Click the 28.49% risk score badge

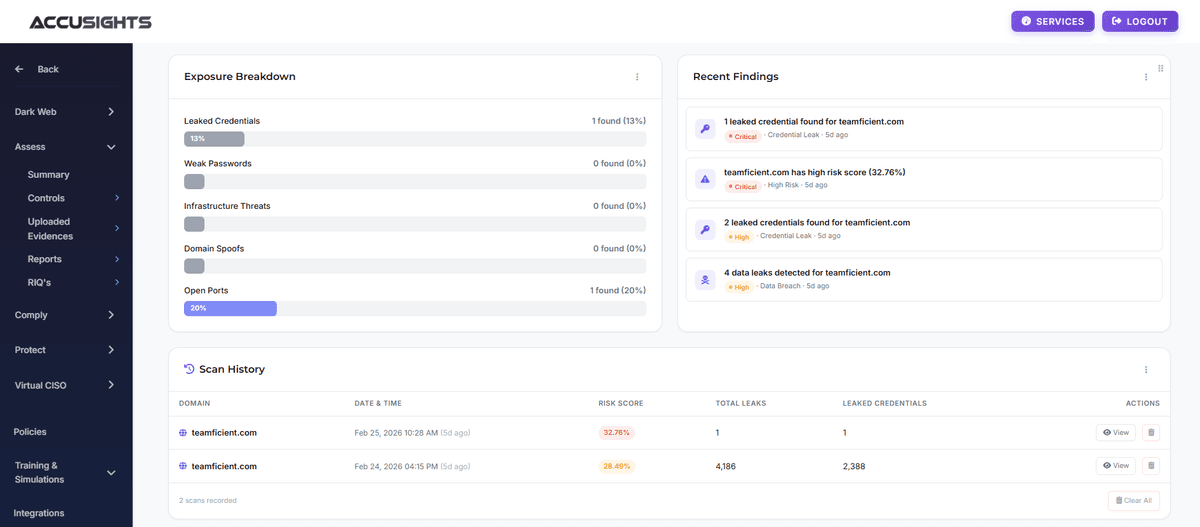616,466
